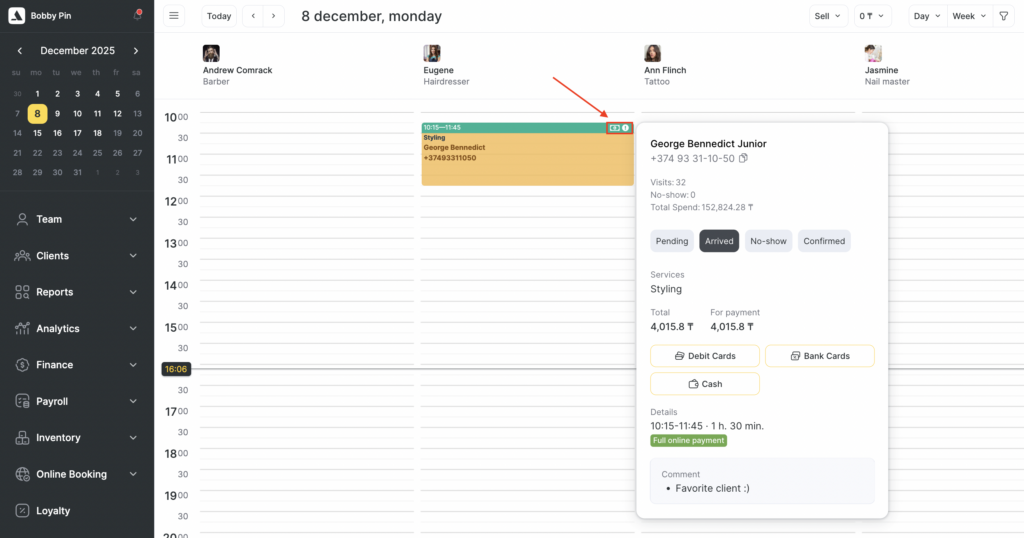Show previous month in mini calendar
This screenshot has height=538, width=1024.
pyautogui.click(x=18, y=51)
